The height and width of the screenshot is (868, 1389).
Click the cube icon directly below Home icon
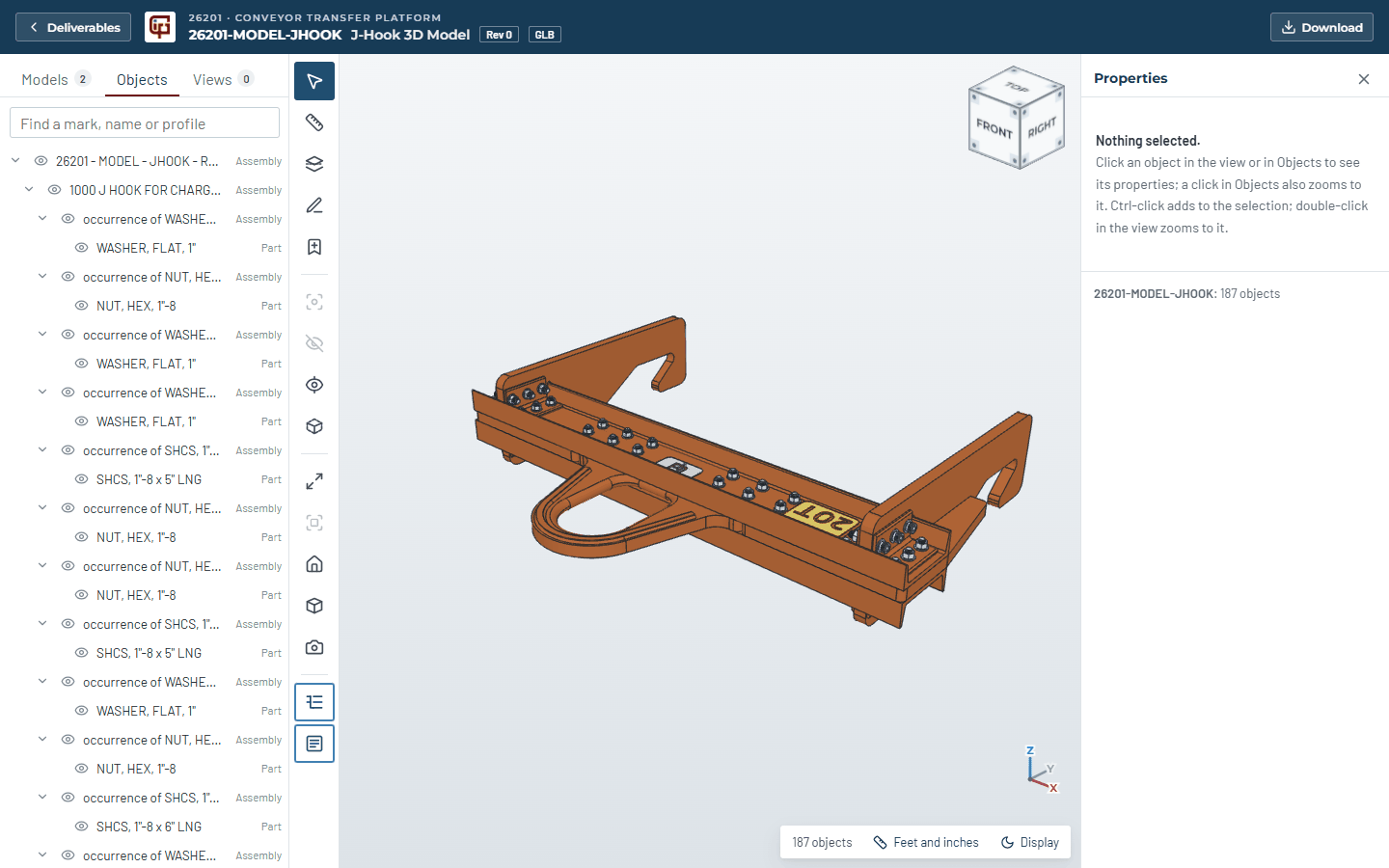[314, 606]
